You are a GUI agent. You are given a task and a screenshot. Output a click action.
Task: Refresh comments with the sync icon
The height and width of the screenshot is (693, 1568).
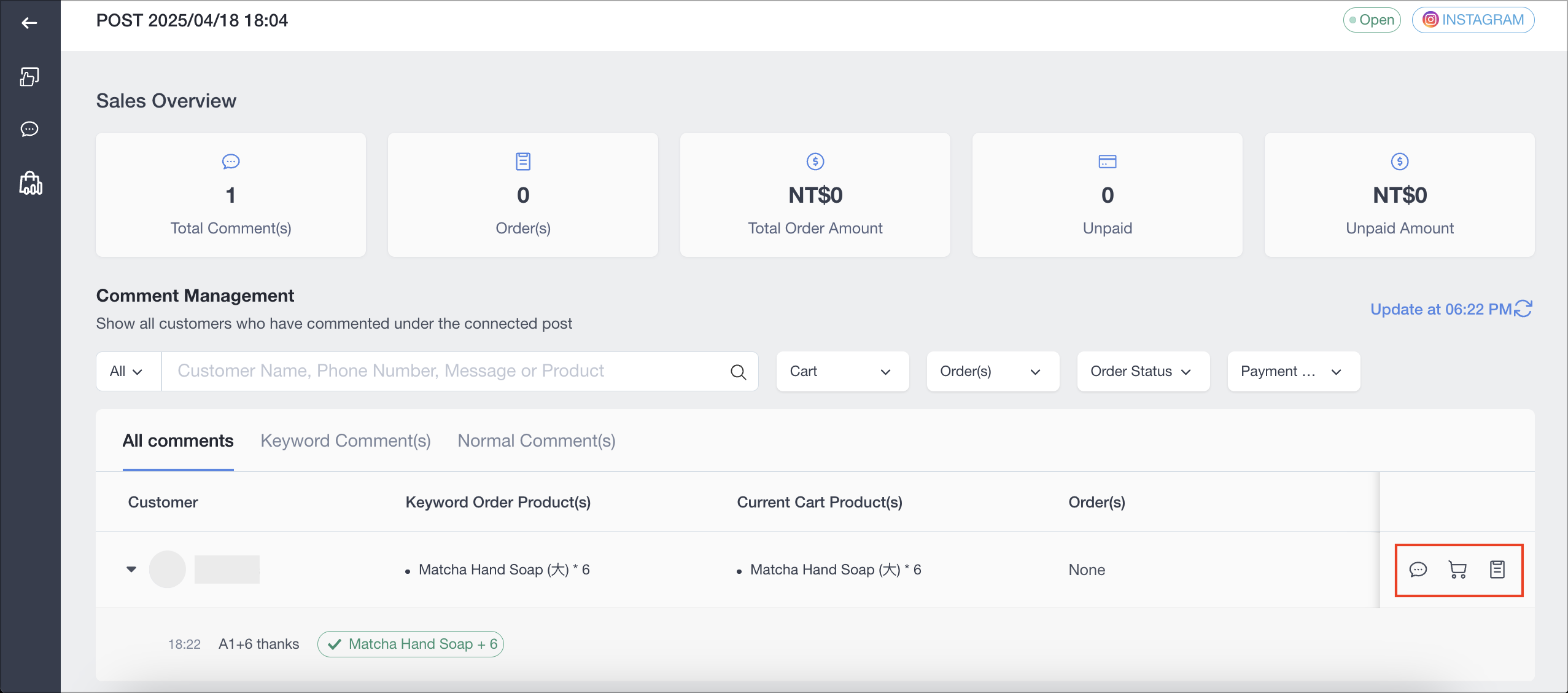tap(1523, 308)
